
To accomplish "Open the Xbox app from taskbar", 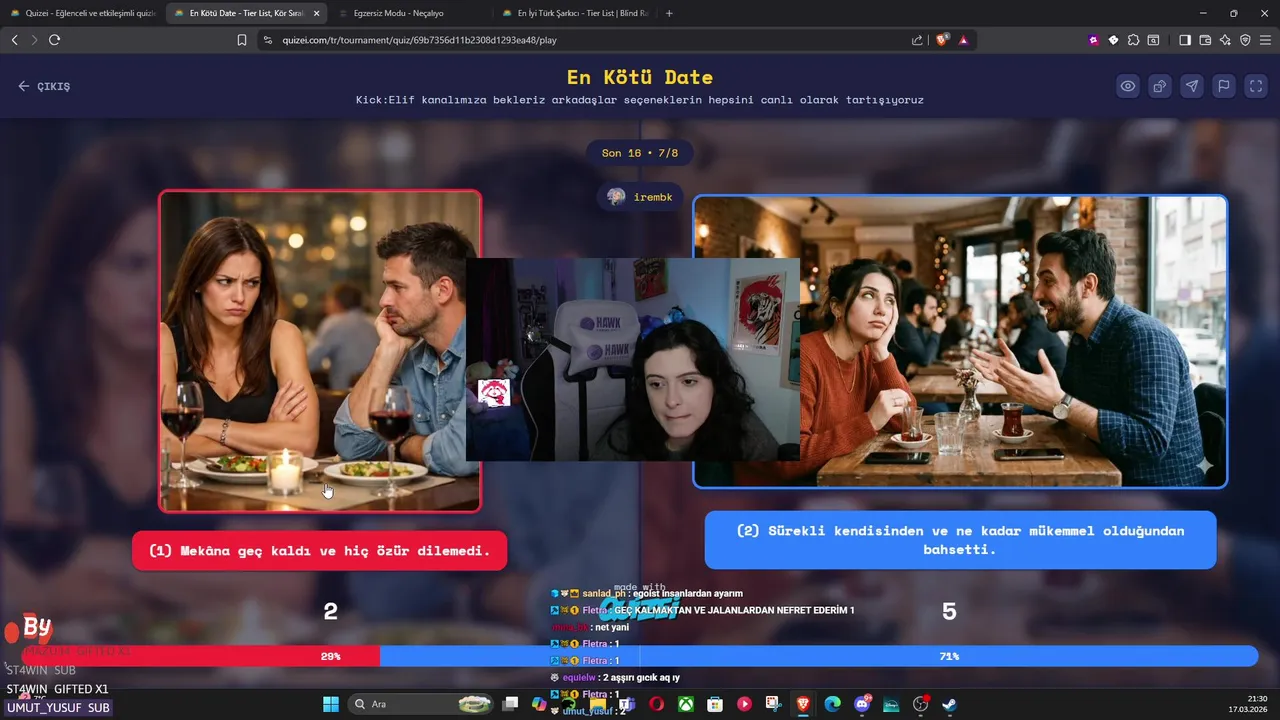I will (x=686, y=704).
